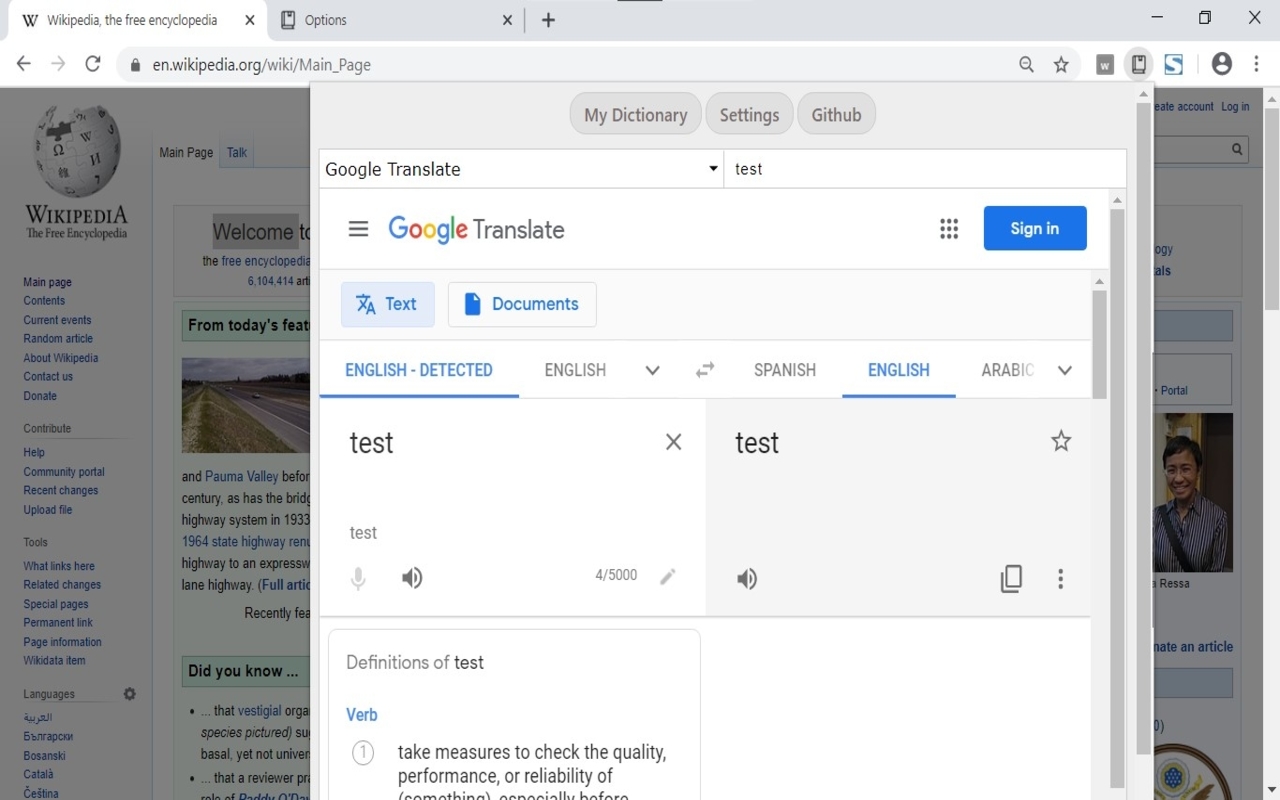
Task: Click the blue S extension icon
Action: pyautogui.click(x=1174, y=65)
